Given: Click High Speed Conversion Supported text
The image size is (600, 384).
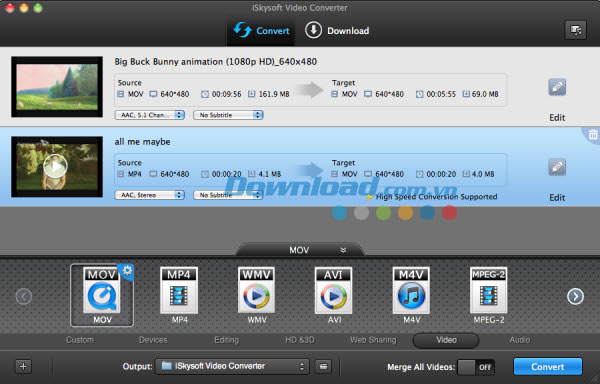Looking at the screenshot, I should click(x=436, y=197).
